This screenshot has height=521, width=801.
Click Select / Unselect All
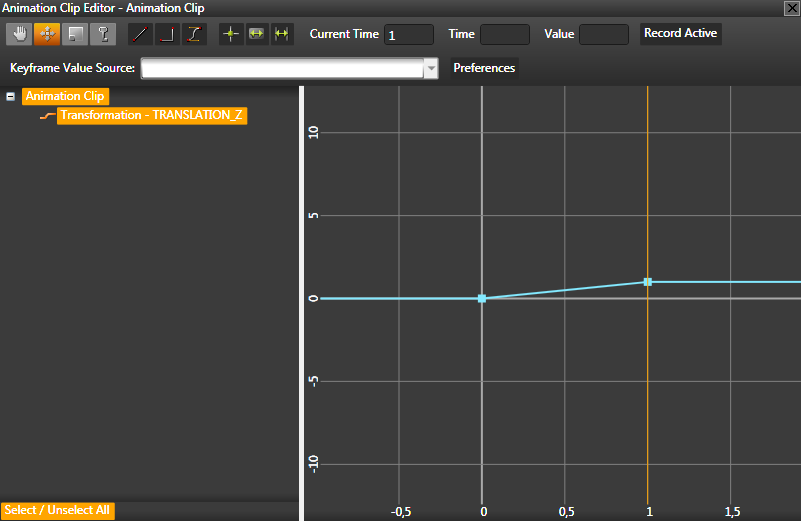tap(58, 511)
